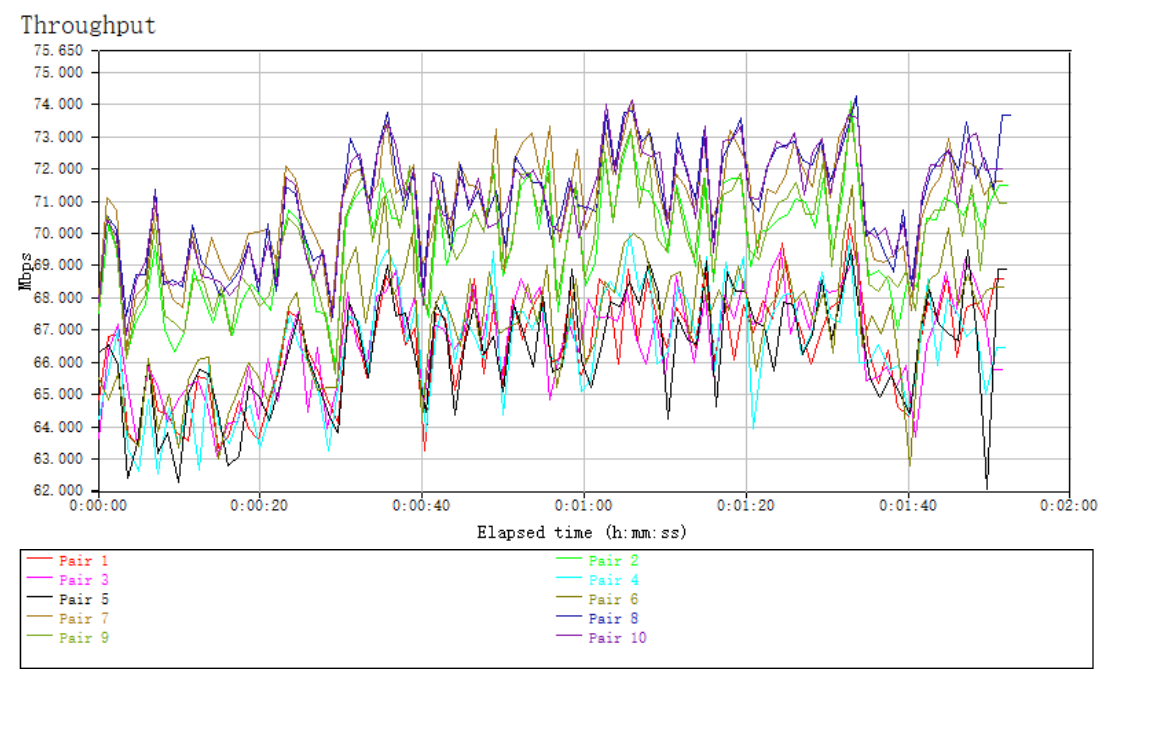Click the Elapsed time (h:mm:ss) axis label
The height and width of the screenshot is (732, 1172).
point(582,533)
